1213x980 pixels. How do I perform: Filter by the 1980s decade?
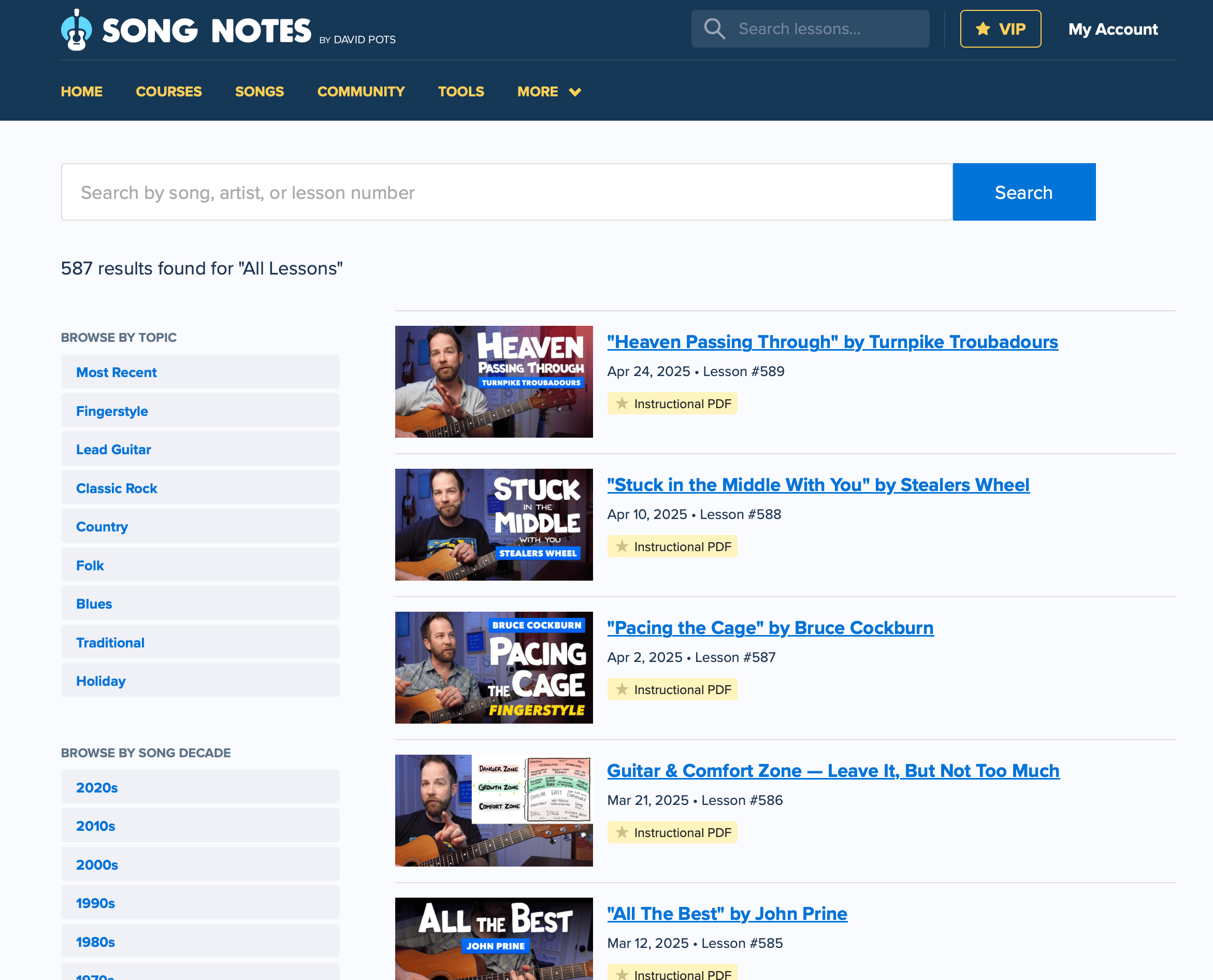[x=200, y=941]
